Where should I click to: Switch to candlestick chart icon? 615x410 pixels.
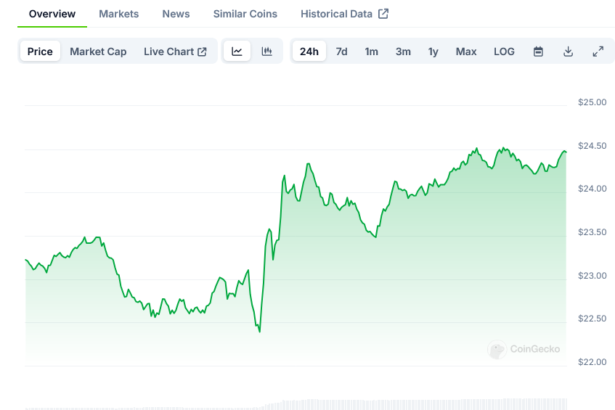266,52
